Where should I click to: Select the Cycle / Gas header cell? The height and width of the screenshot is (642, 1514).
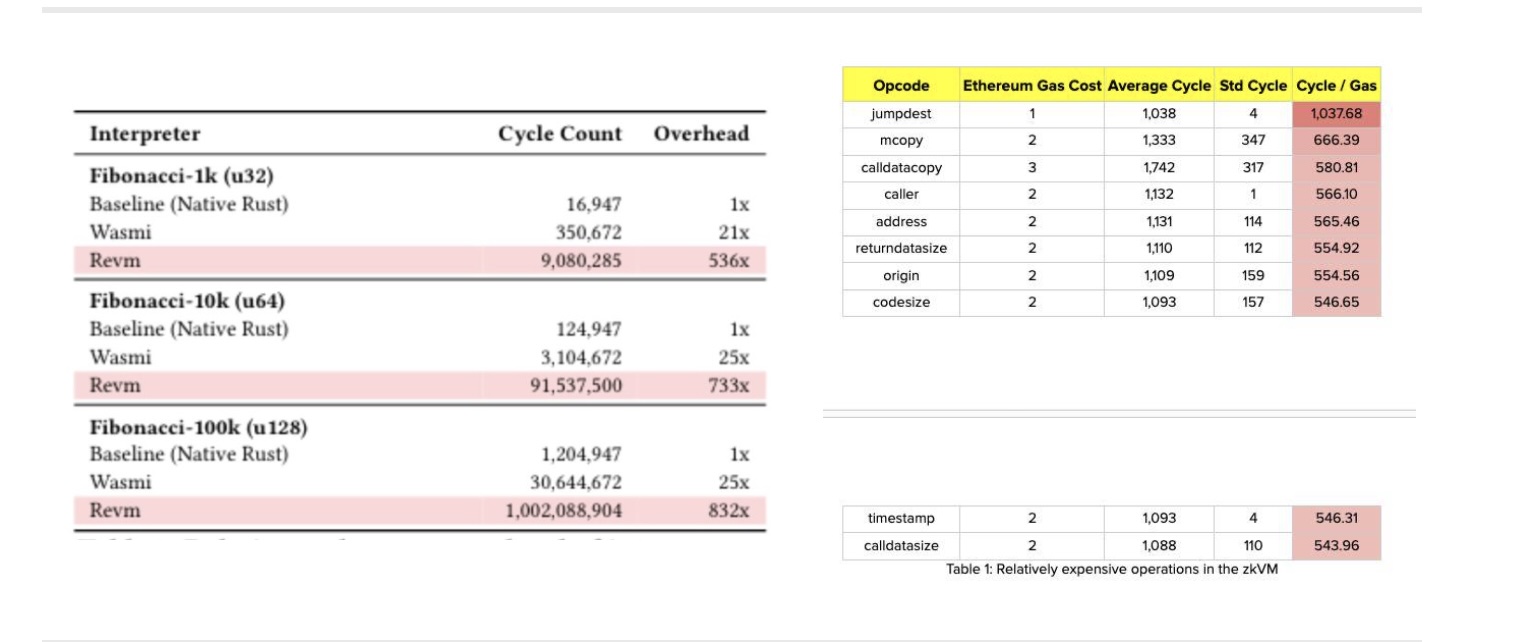(x=1336, y=86)
